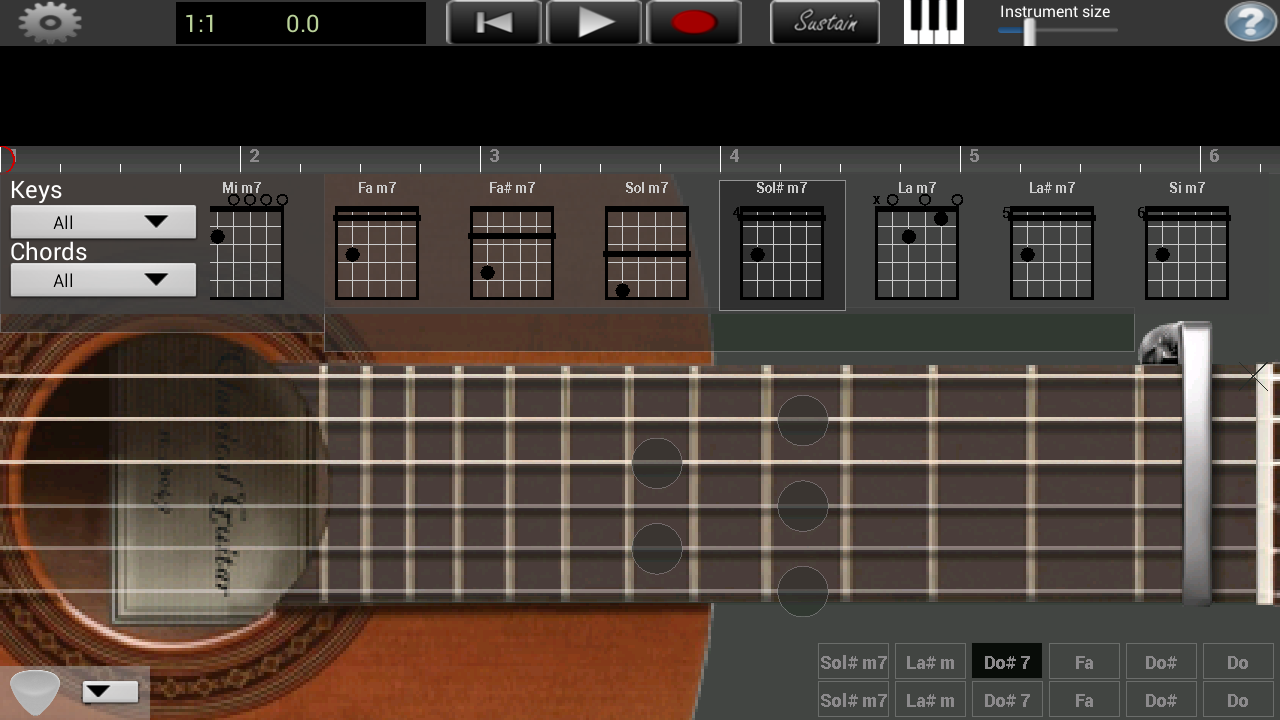Open help with the question mark icon
This screenshot has height=720, width=1280.
1250,22
